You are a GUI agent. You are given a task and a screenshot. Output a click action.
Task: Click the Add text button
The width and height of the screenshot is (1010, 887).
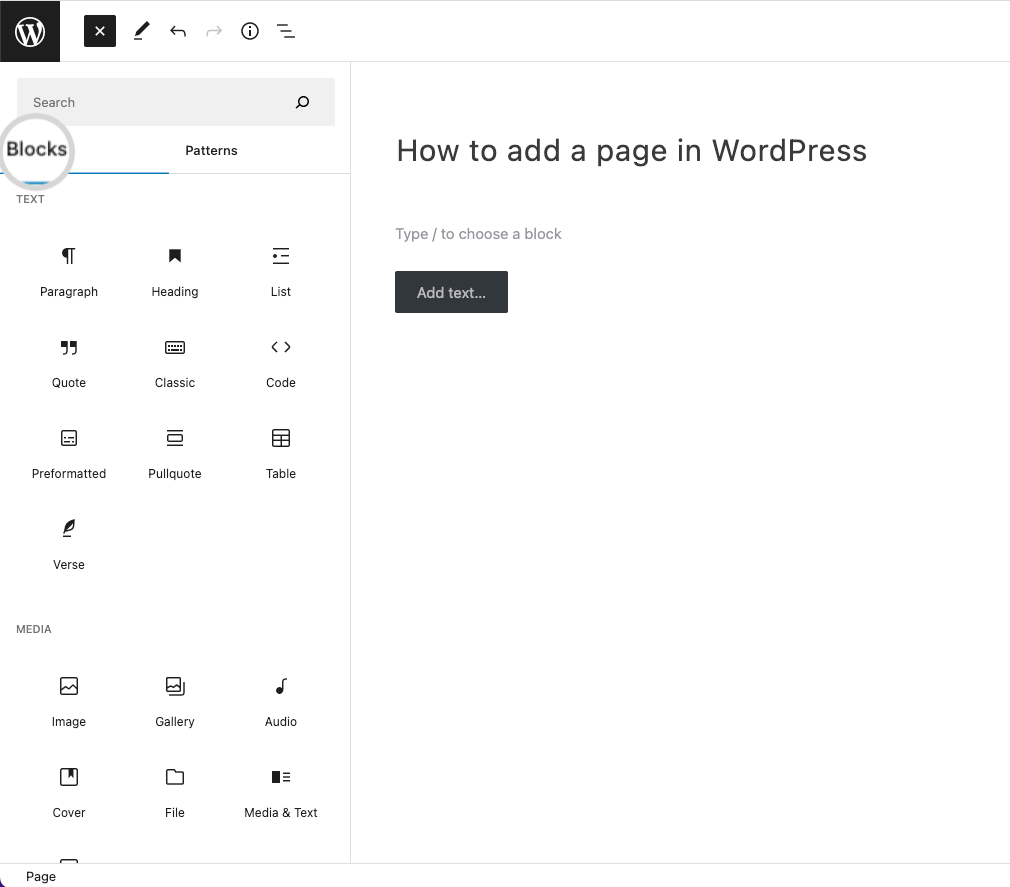click(x=451, y=292)
